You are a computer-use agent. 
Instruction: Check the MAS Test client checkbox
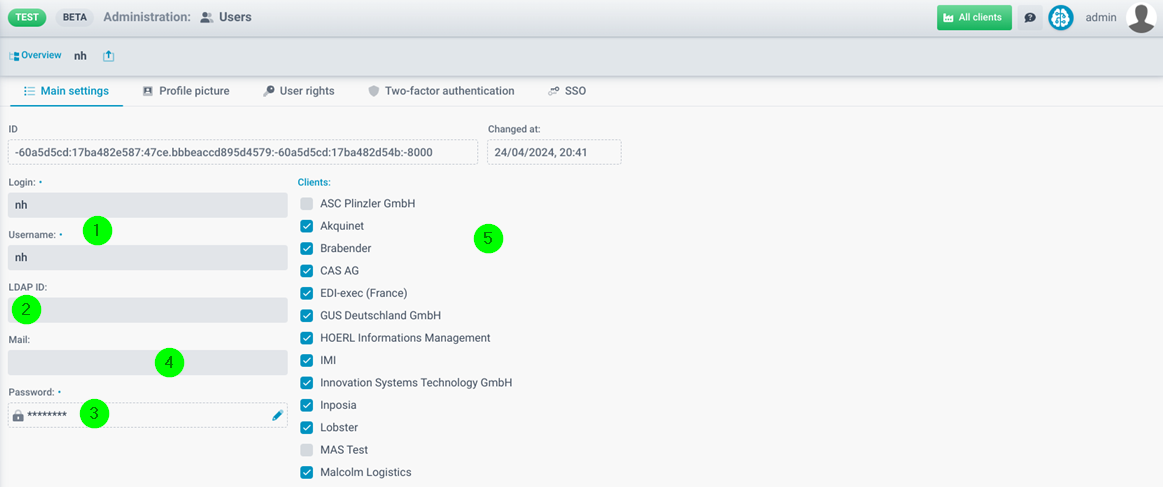(307, 450)
